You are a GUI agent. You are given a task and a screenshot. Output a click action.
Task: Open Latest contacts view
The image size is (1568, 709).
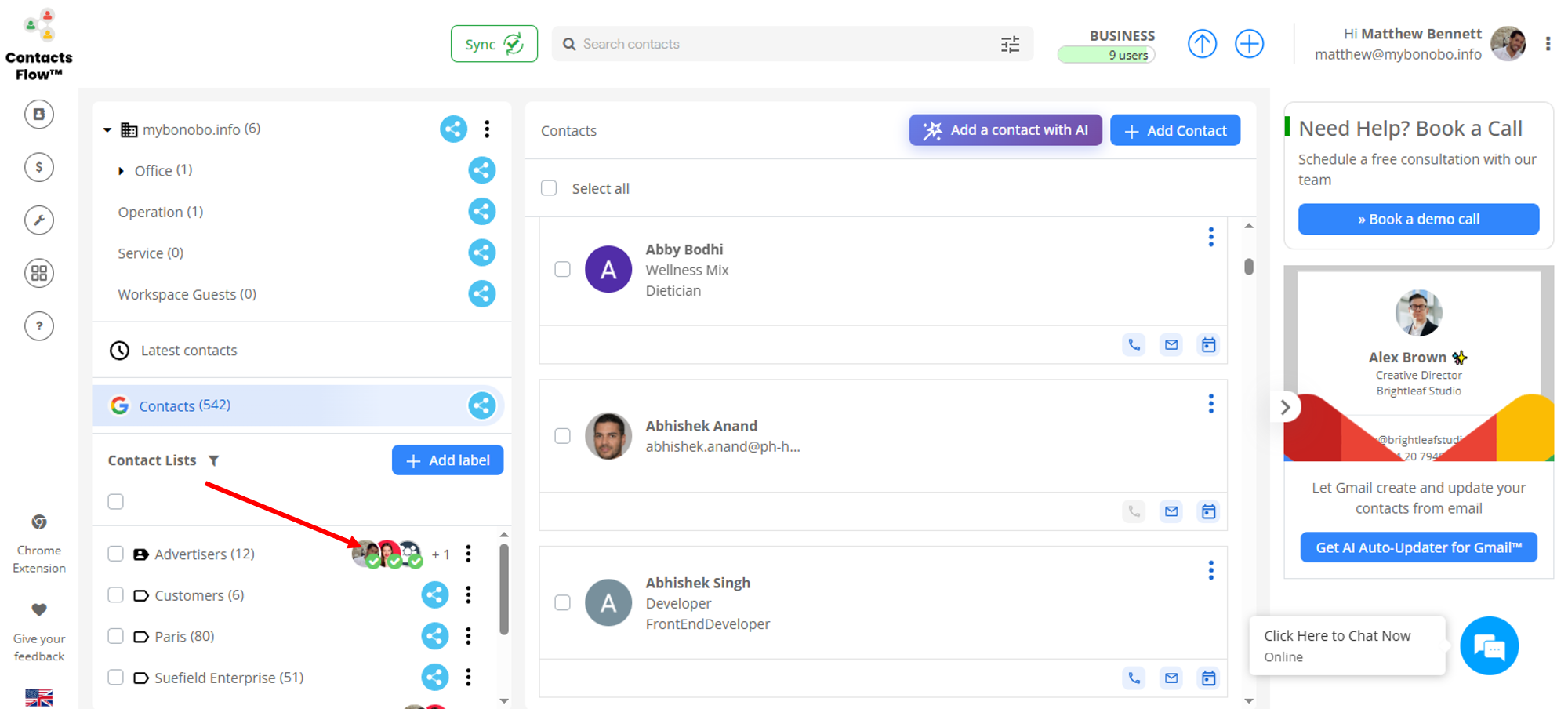pos(188,351)
